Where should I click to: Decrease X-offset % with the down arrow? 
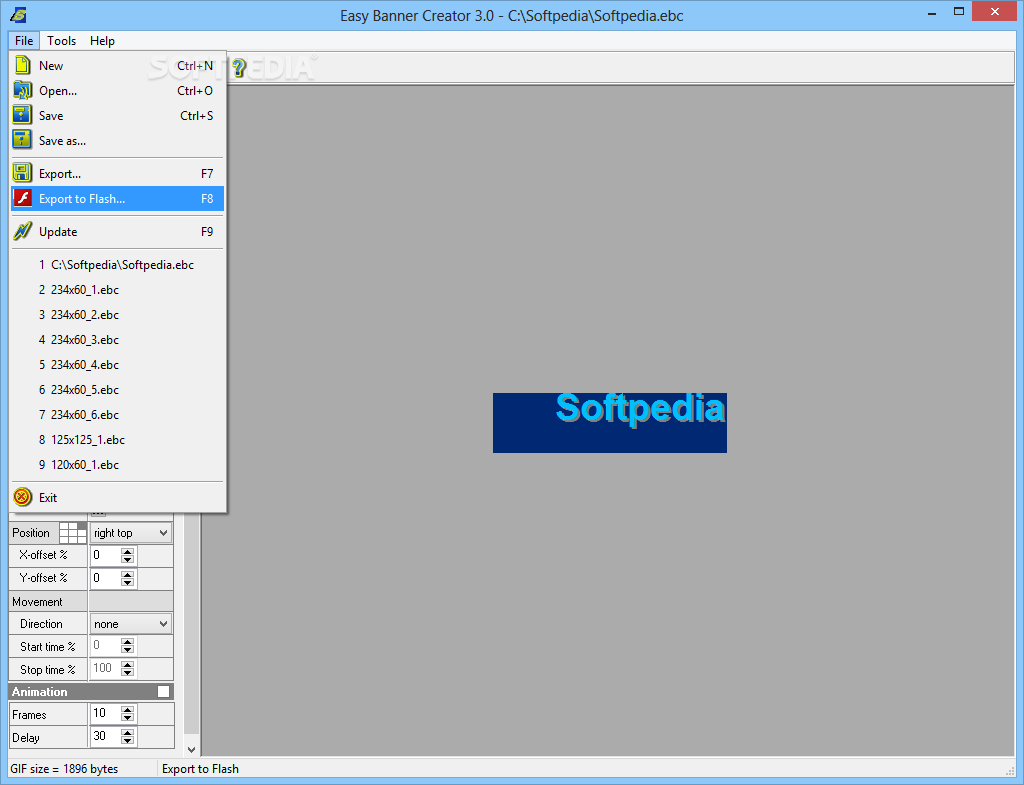tap(127, 560)
